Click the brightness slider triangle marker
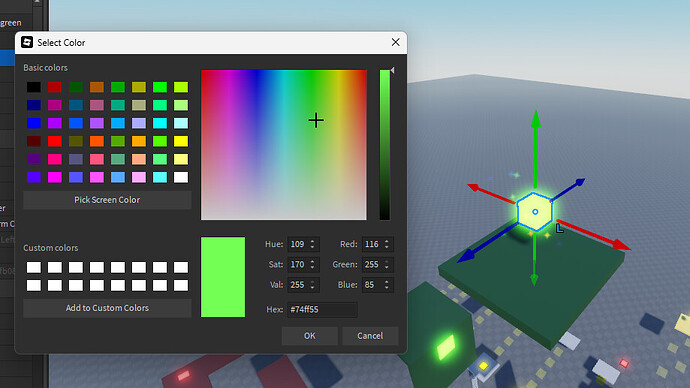This screenshot has width=690, height=388. pos(392,70)
